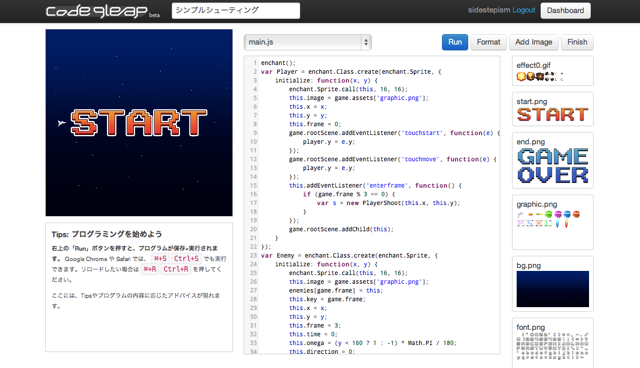The image size is (640, 368).
Task: Select the graphic.png sprite sheet thumbnail
Action: click(553, 222)
